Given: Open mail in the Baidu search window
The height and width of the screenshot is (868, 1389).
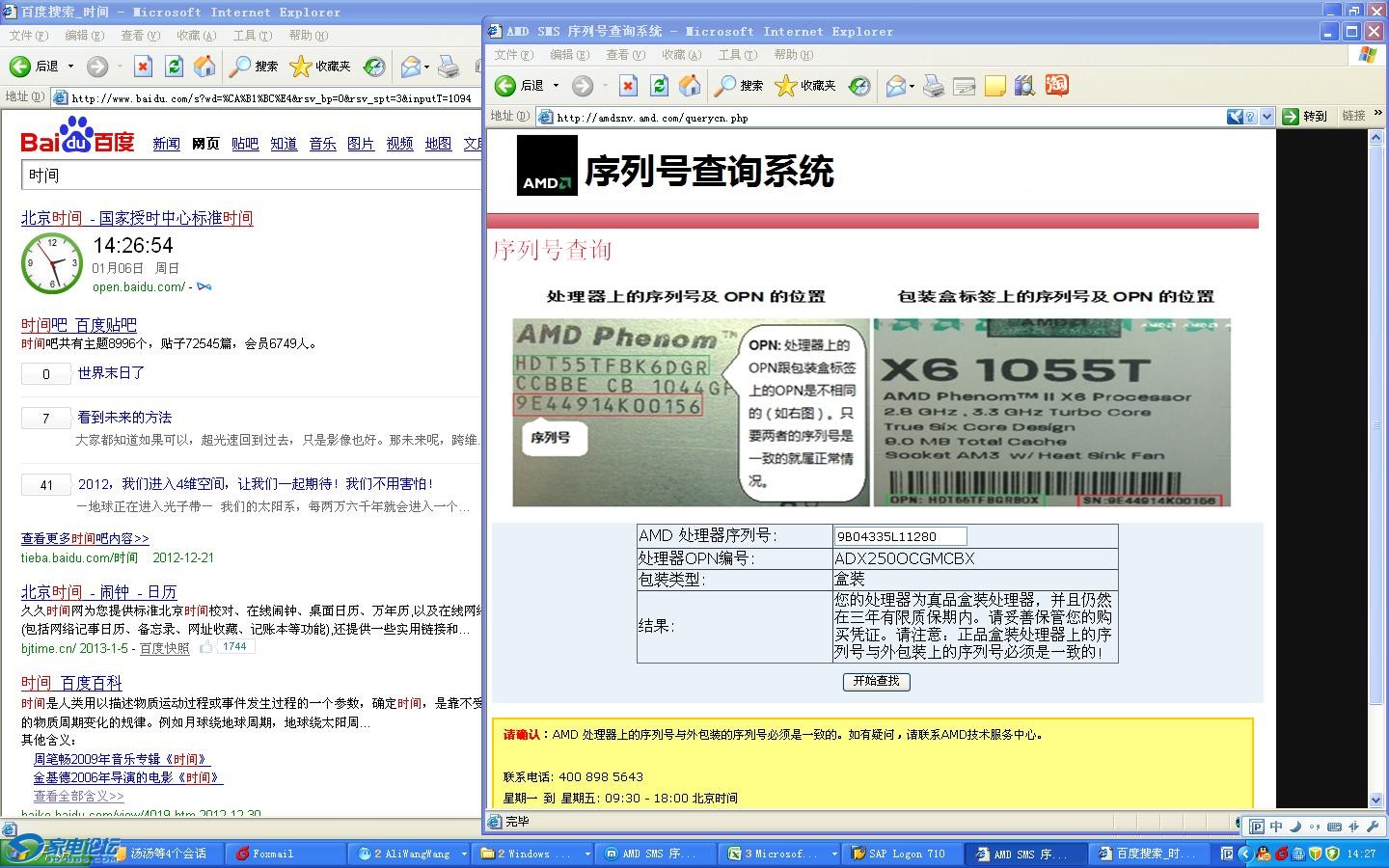Looking at the screenshot, I should [410, 66].
